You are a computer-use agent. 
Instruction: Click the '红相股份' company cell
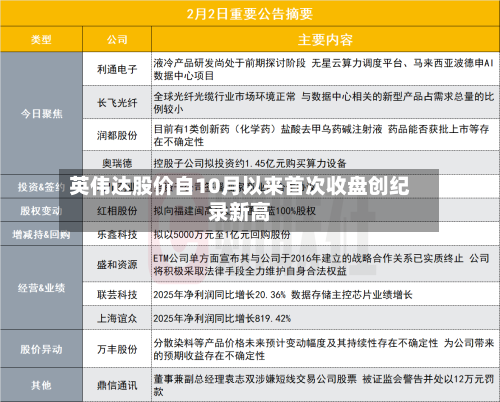117,211
